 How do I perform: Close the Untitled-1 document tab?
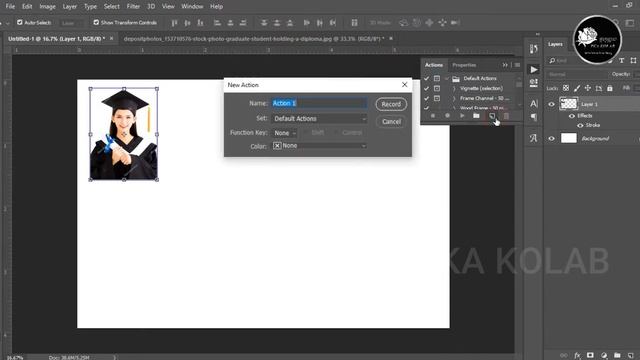111,38
